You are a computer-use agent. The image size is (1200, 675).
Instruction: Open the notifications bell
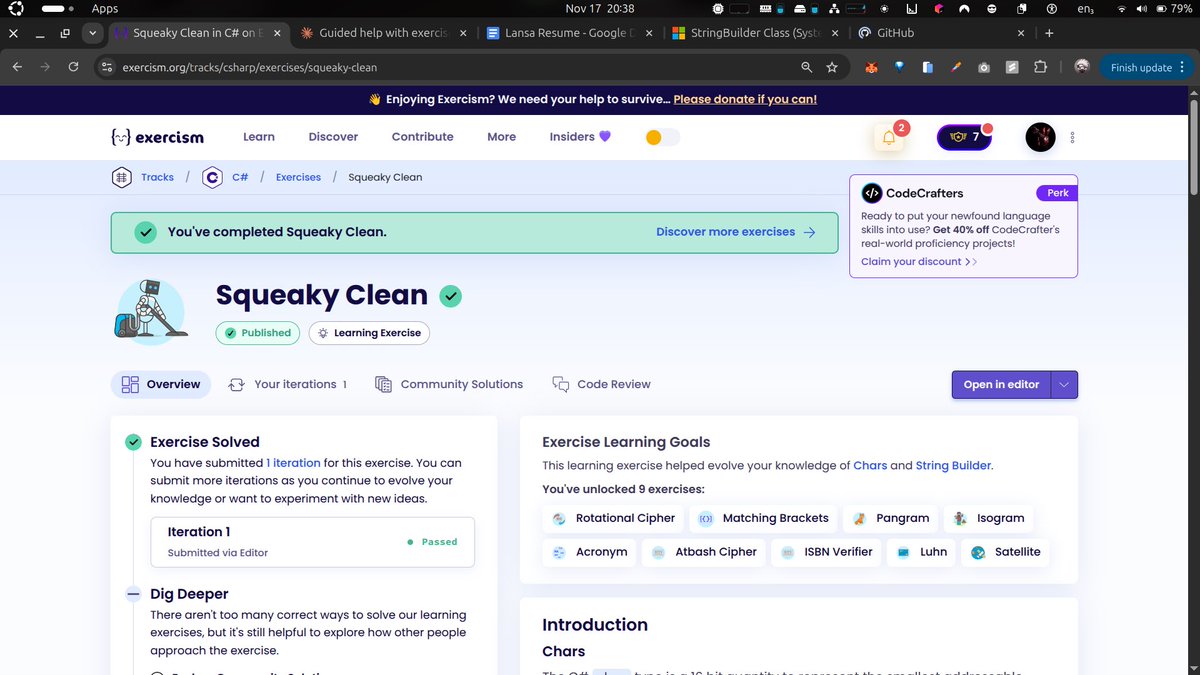pyautogui.click(x=888, y=137)
